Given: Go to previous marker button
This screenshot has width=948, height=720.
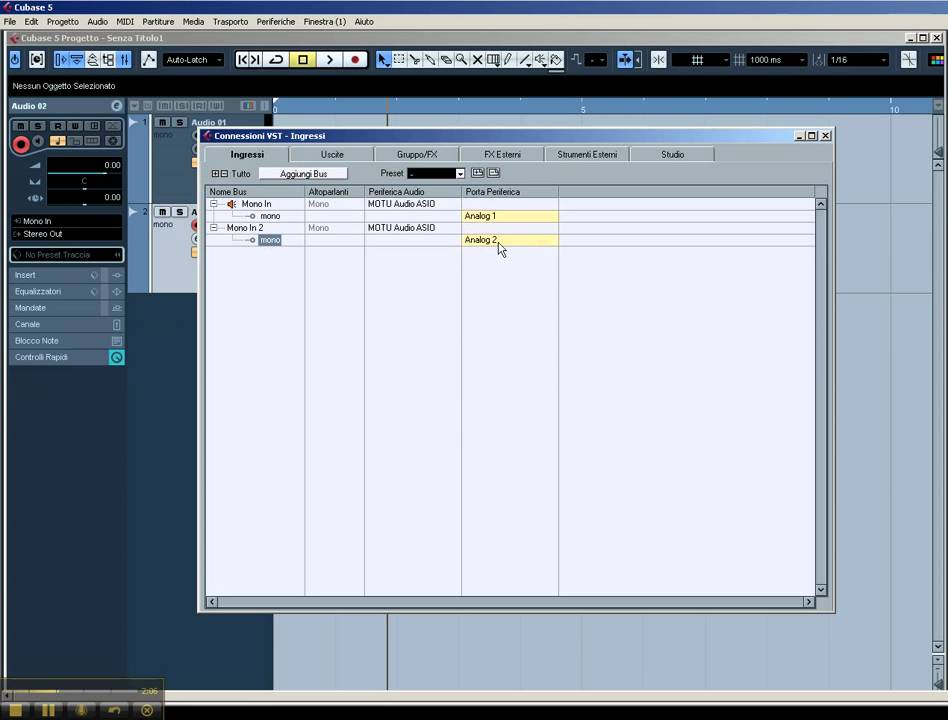Looking at the screenshot, I should pyautogui.click(x=242, y=59).
